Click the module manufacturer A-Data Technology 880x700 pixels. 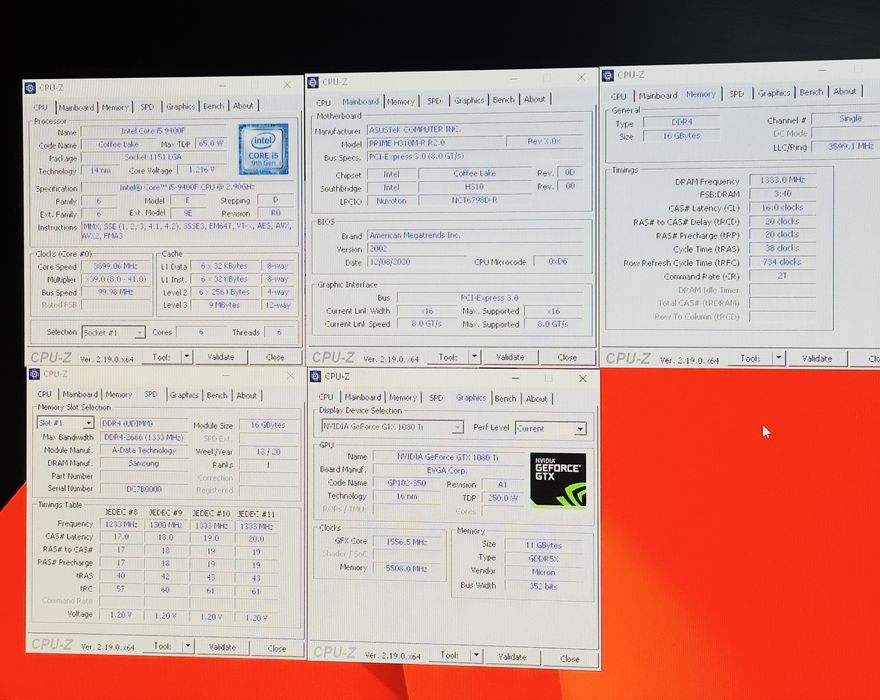144,450
